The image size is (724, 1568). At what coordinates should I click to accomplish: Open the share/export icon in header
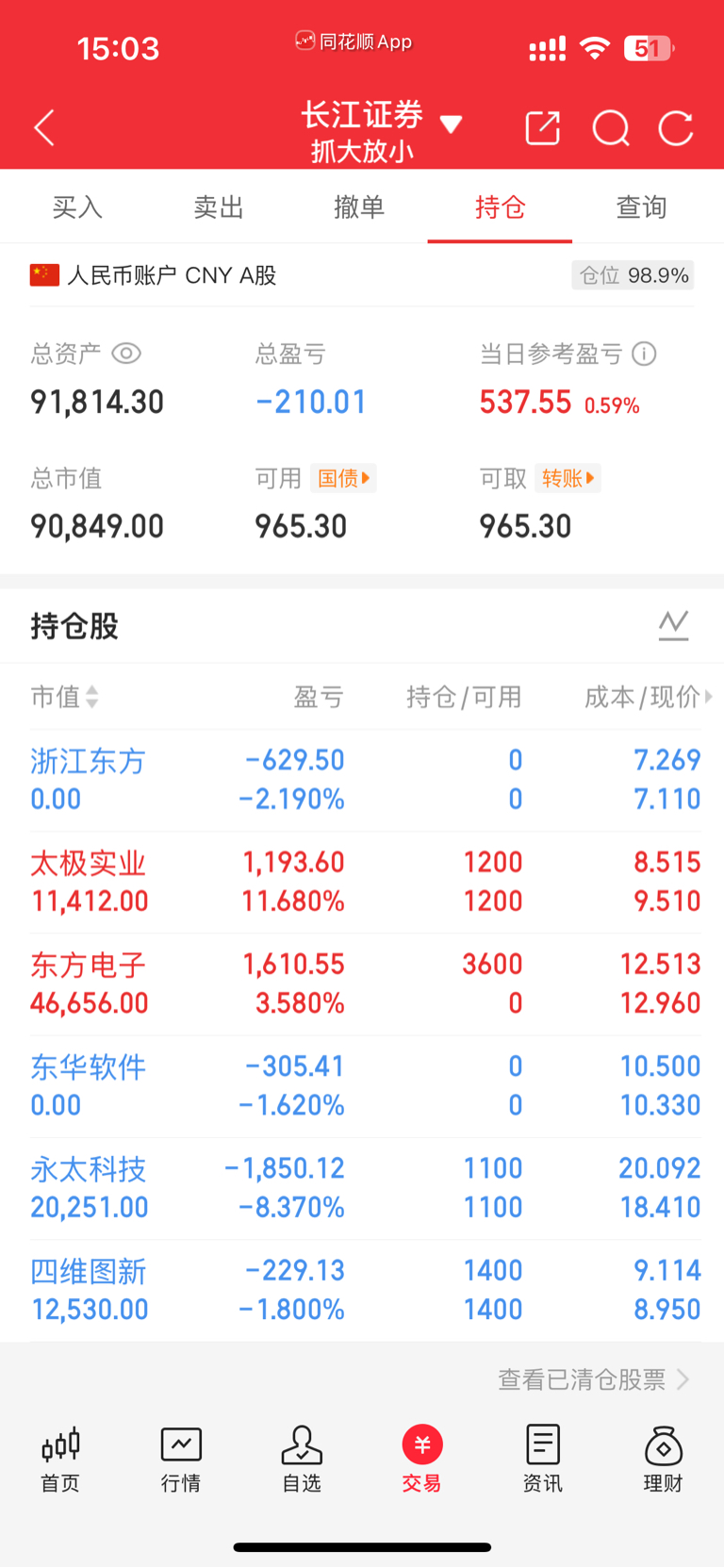click(x=543, y=127)
